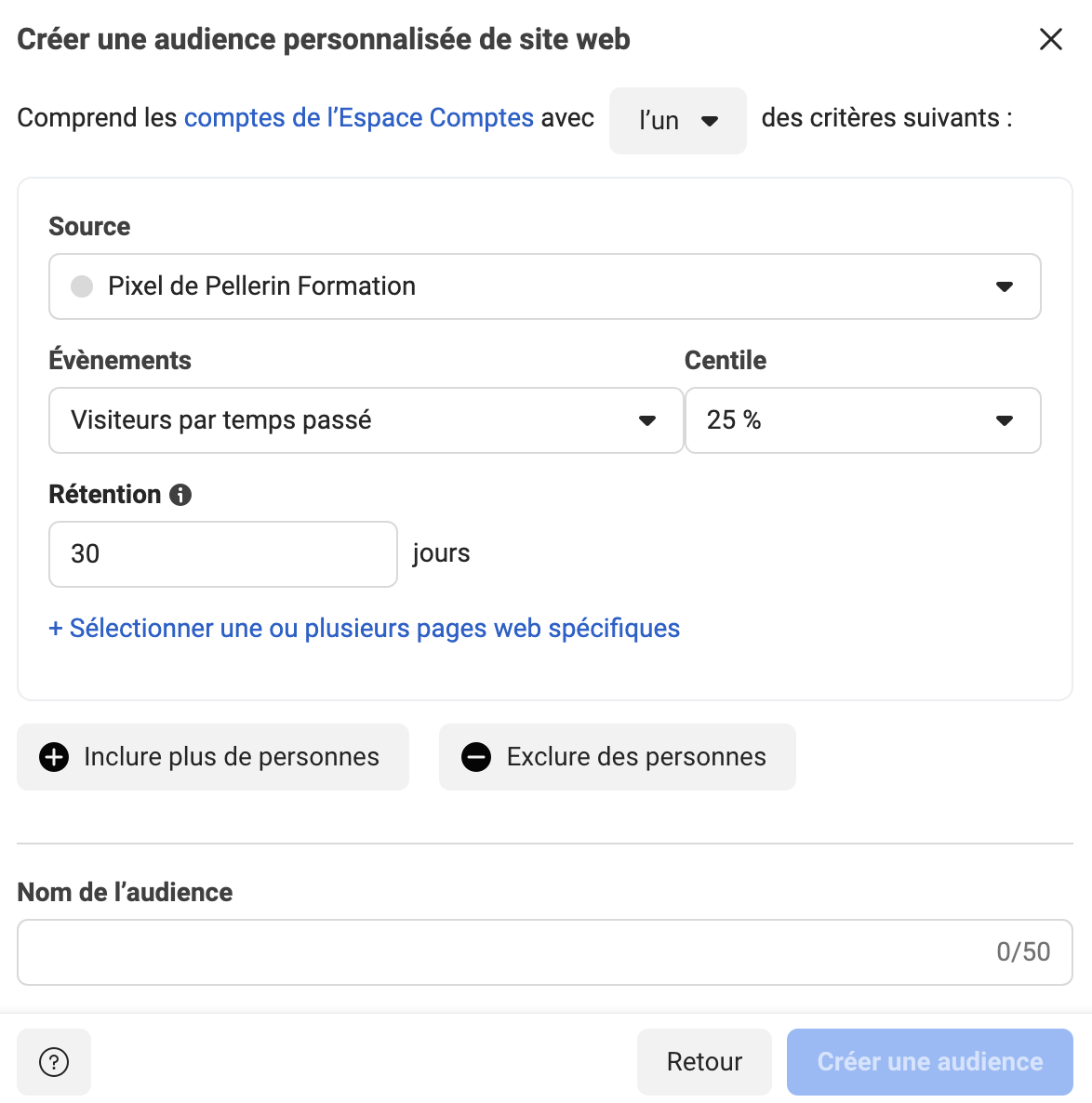Click "Sélectionner une ou plusieurs pages web spécifiques"
The width and height of the screenshot is (1092, 1103).
tap(365, 629)
